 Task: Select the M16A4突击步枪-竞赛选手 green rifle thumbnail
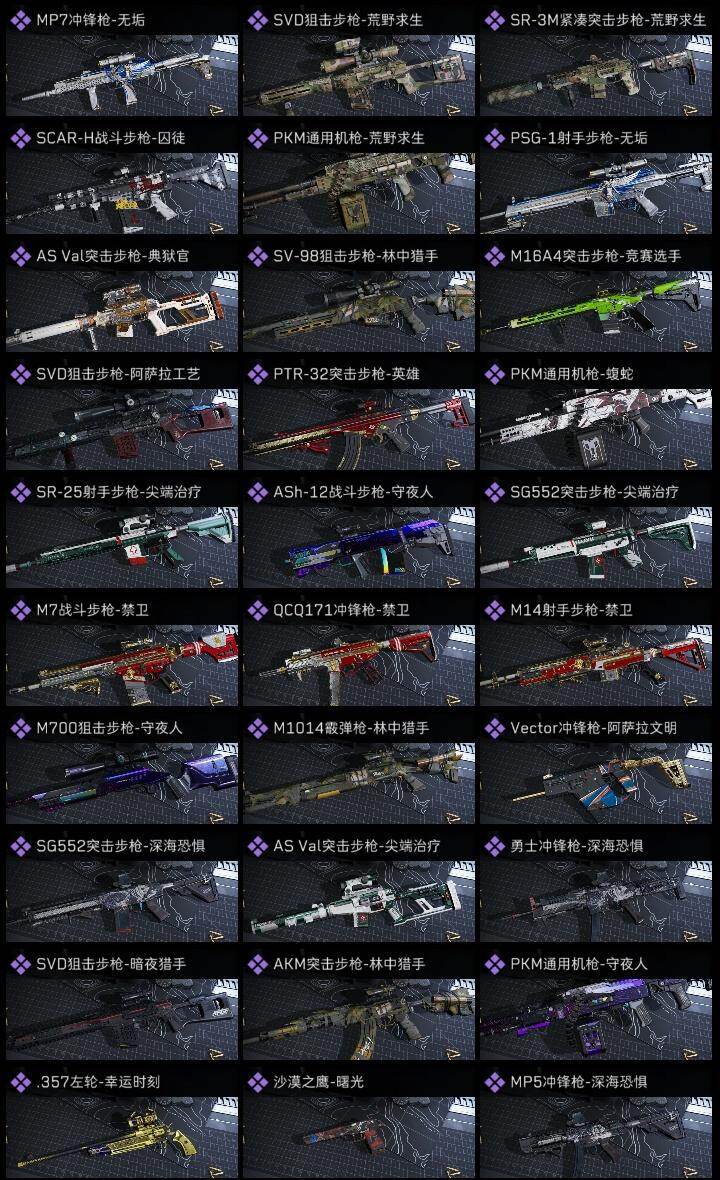pyautogui.click(x=596, y=312)
